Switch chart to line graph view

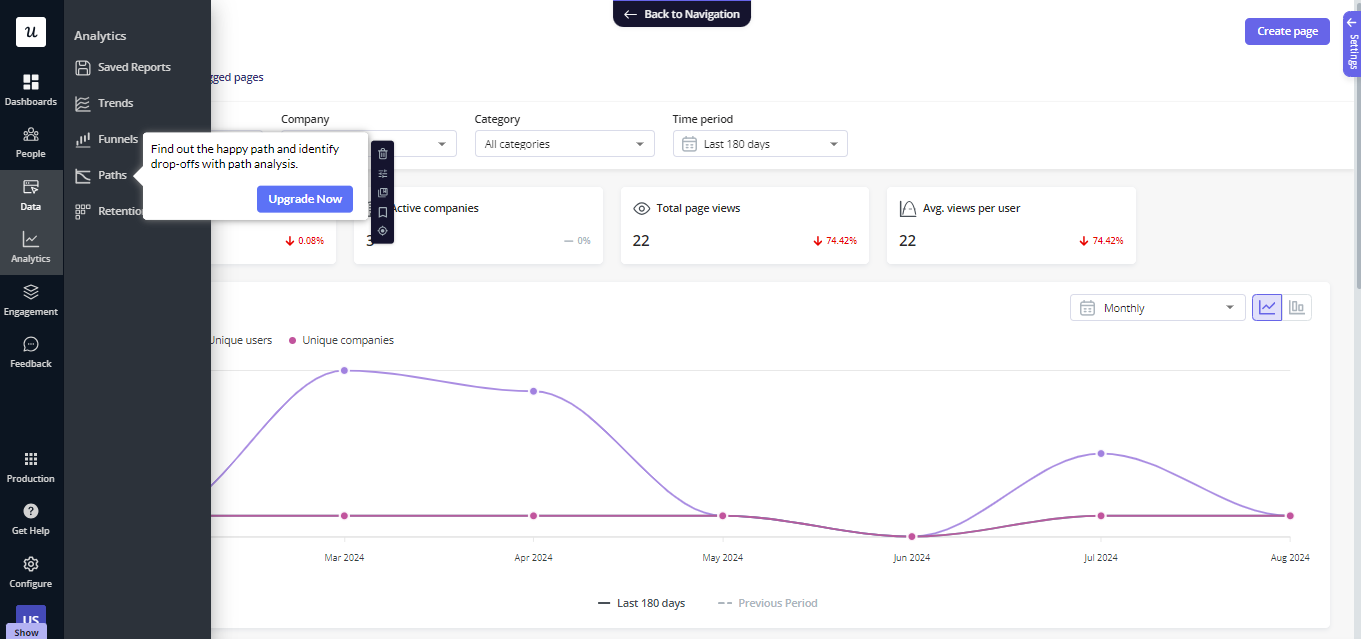(x=1267, y=308)
